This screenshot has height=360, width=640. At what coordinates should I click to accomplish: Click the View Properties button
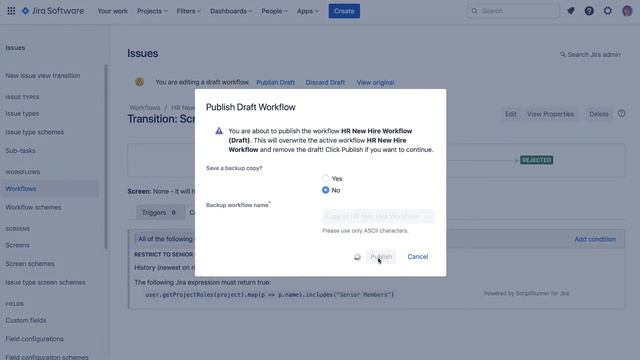[x=550, y=114]
